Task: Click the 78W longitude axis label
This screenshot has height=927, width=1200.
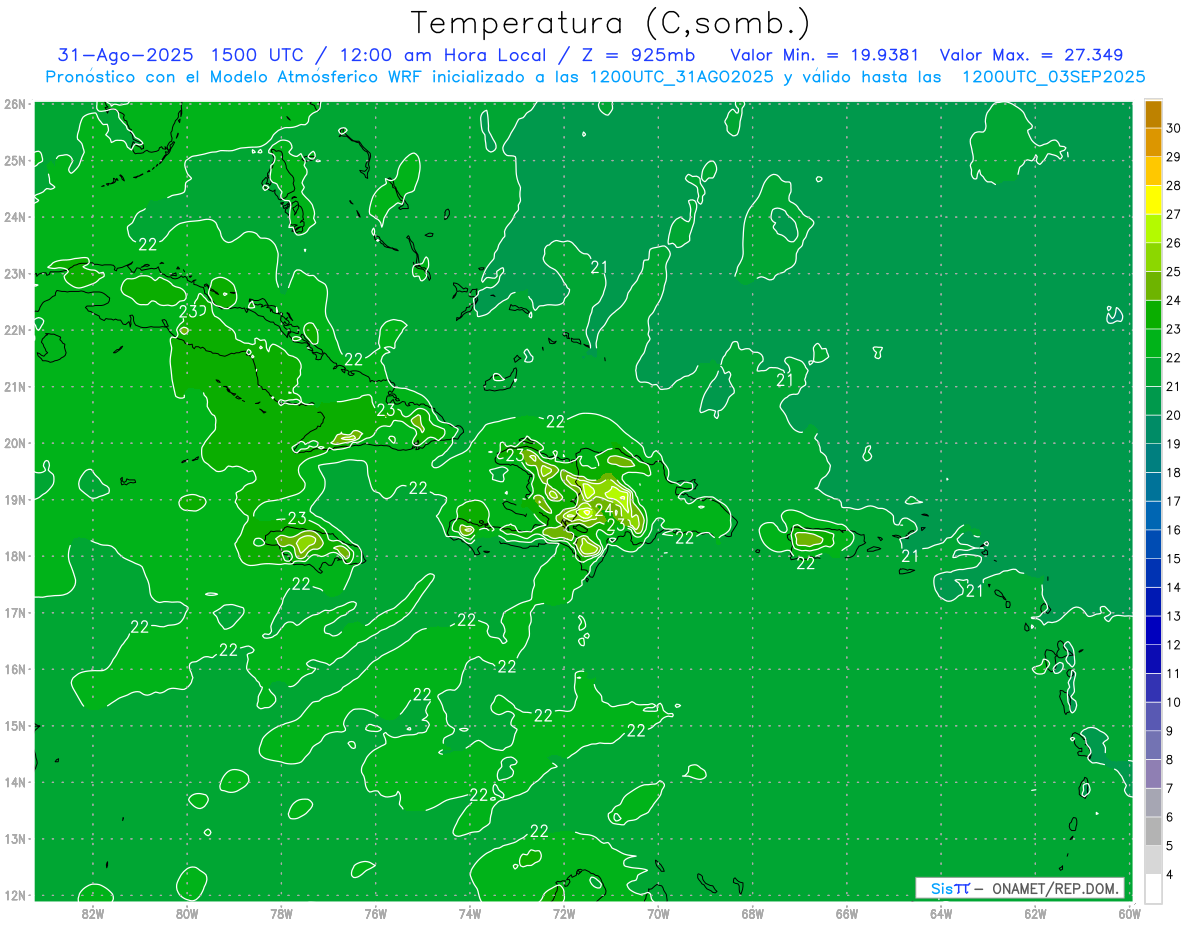Action: tap(281, 913)
